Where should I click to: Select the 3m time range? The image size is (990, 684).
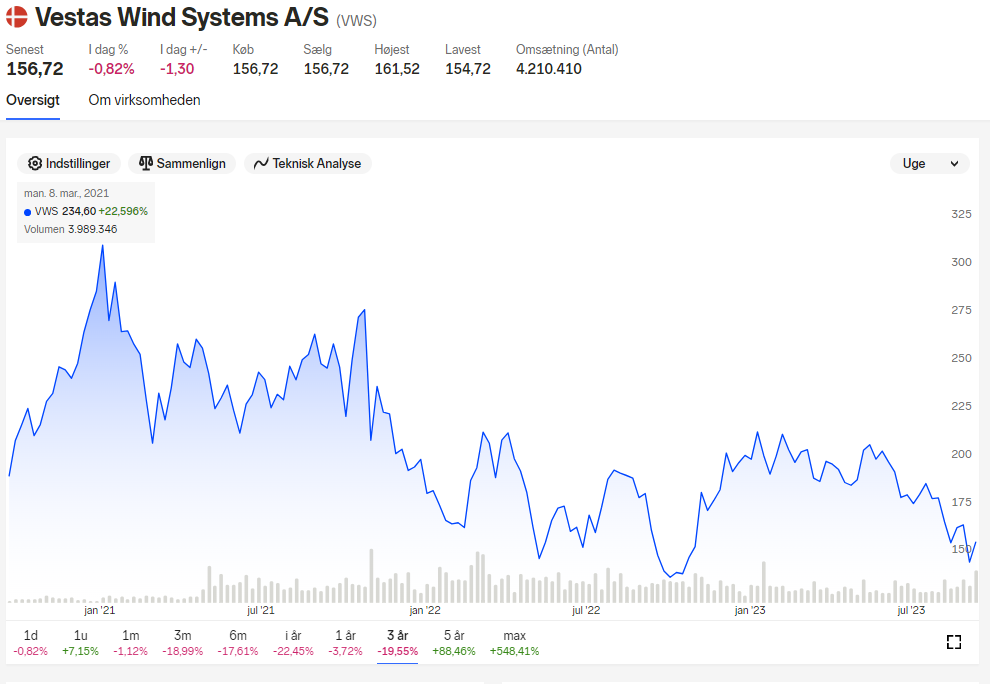click(x=182, y=643)
